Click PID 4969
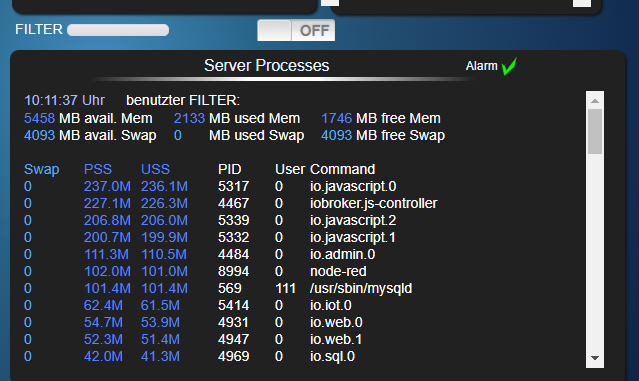The height and width of the screenshot is (381, 639). point(234,356)
